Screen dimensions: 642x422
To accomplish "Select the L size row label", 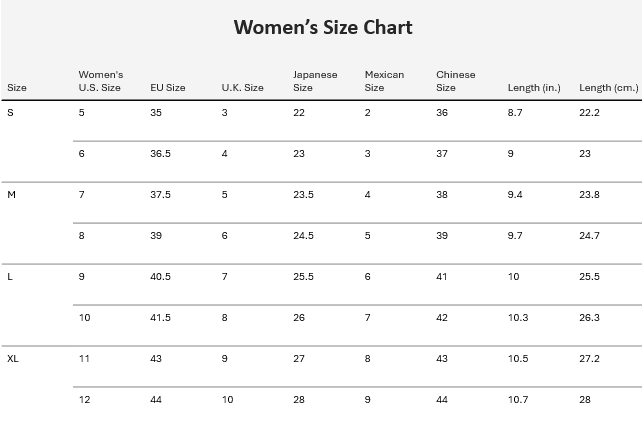I will coord(10,277).
